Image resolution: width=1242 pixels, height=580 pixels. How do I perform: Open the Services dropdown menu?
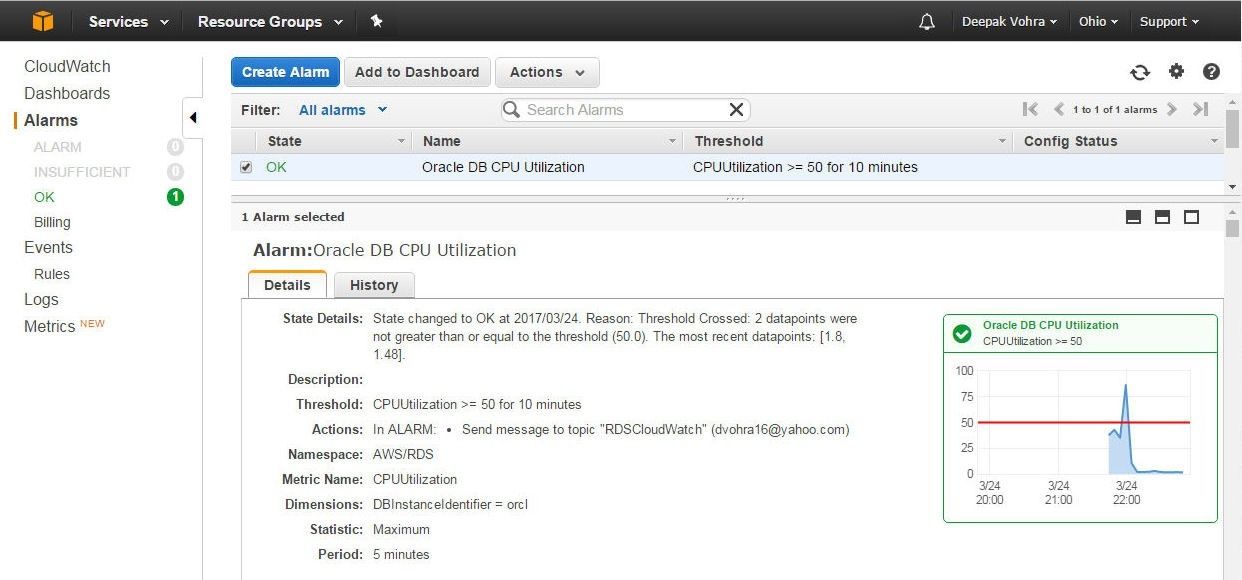129,21
